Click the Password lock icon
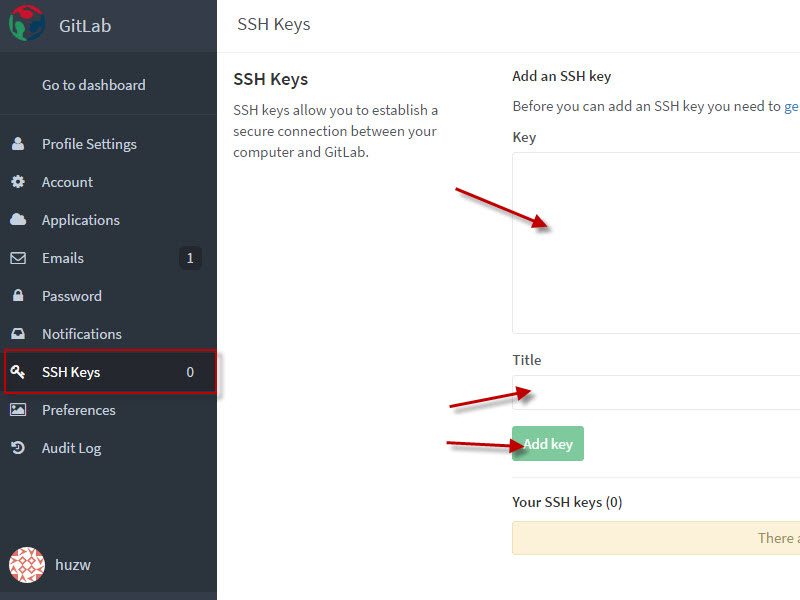Image resolution: width=800 pixels, height=600 pixels. [x=18, y=296]
